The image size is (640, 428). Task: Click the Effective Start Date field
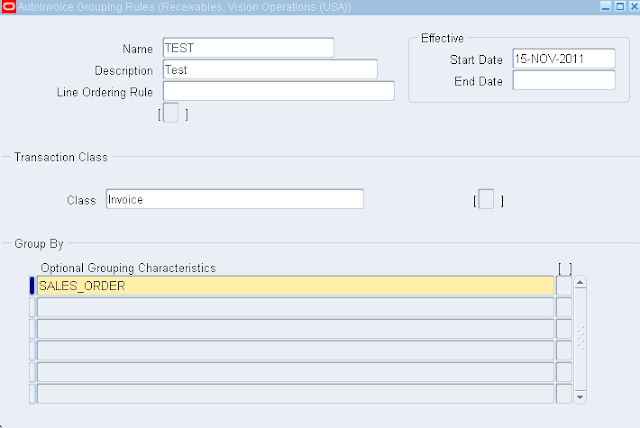(564, 59)
